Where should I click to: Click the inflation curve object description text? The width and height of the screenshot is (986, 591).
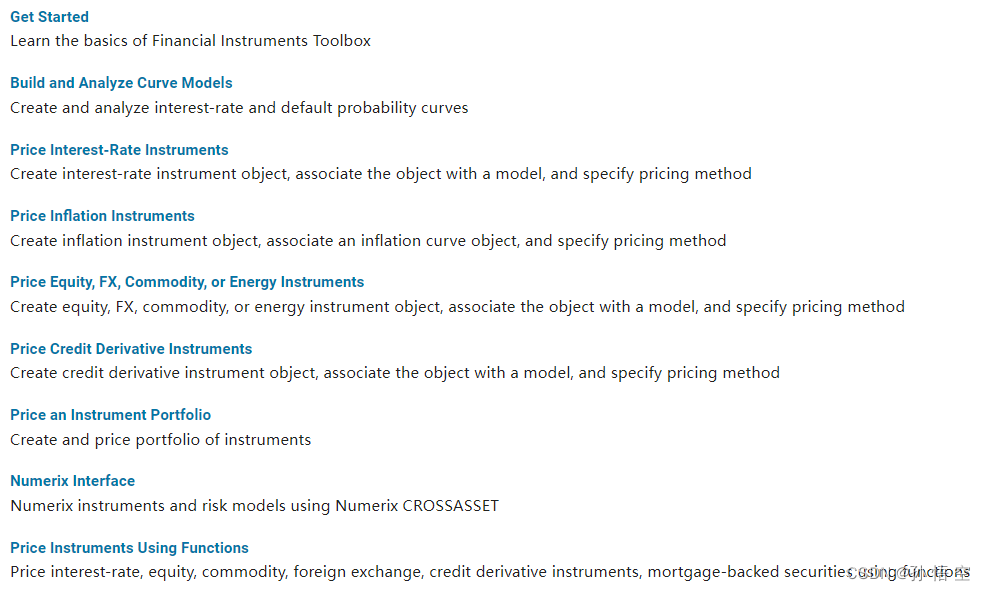point(368,241)
